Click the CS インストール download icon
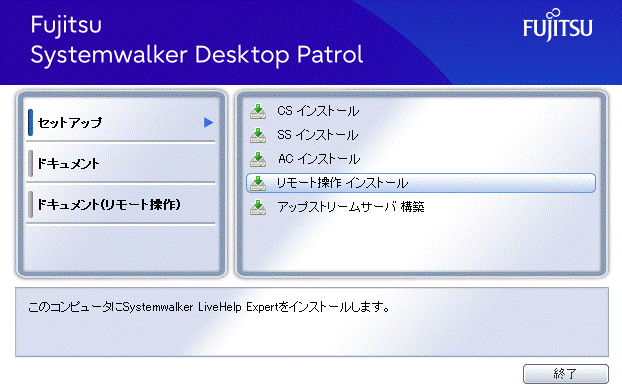Viewport: 622px width, 386px height. 258,111
